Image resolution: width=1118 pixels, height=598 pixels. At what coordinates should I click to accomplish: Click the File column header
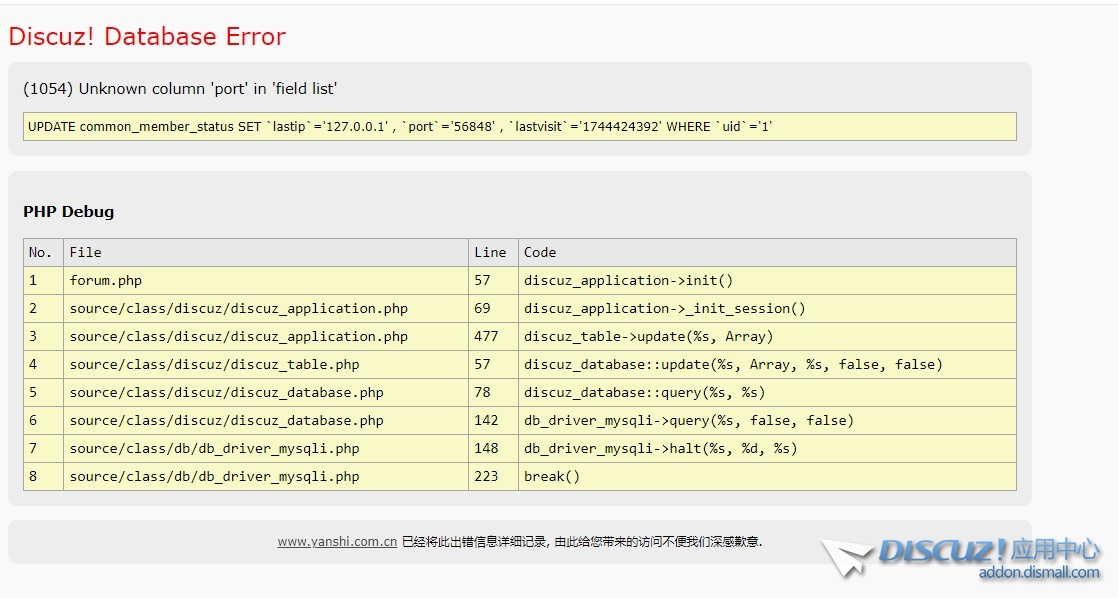pos(86,253)
